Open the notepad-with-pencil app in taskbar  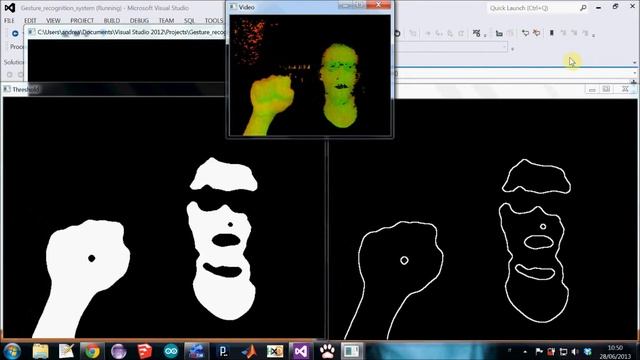point(66,351)
